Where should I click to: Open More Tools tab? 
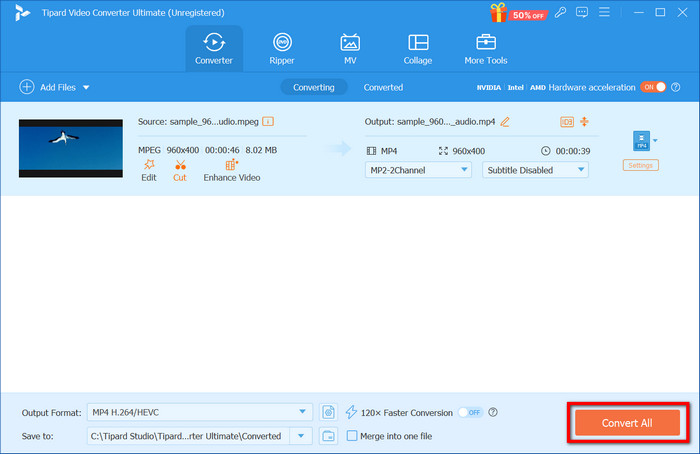pos(486,49)
